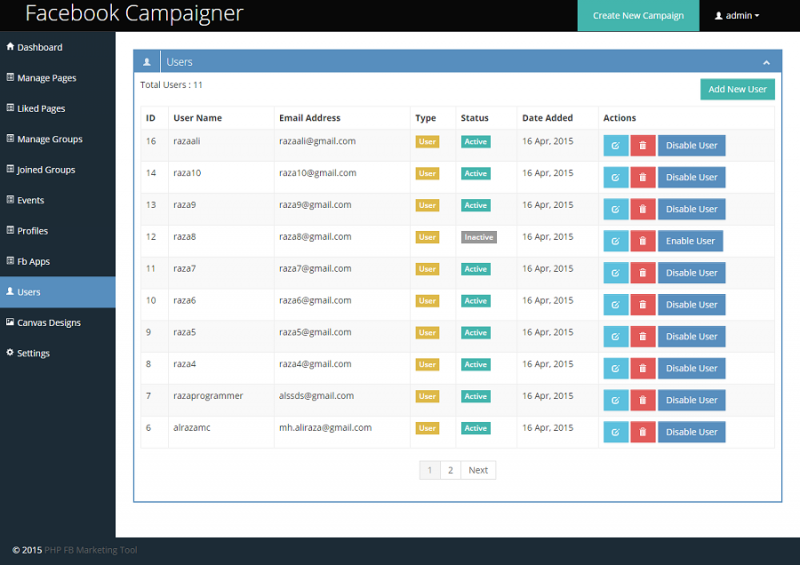Click edit icon for raza5
800x565 pixels.
(615, 336)
